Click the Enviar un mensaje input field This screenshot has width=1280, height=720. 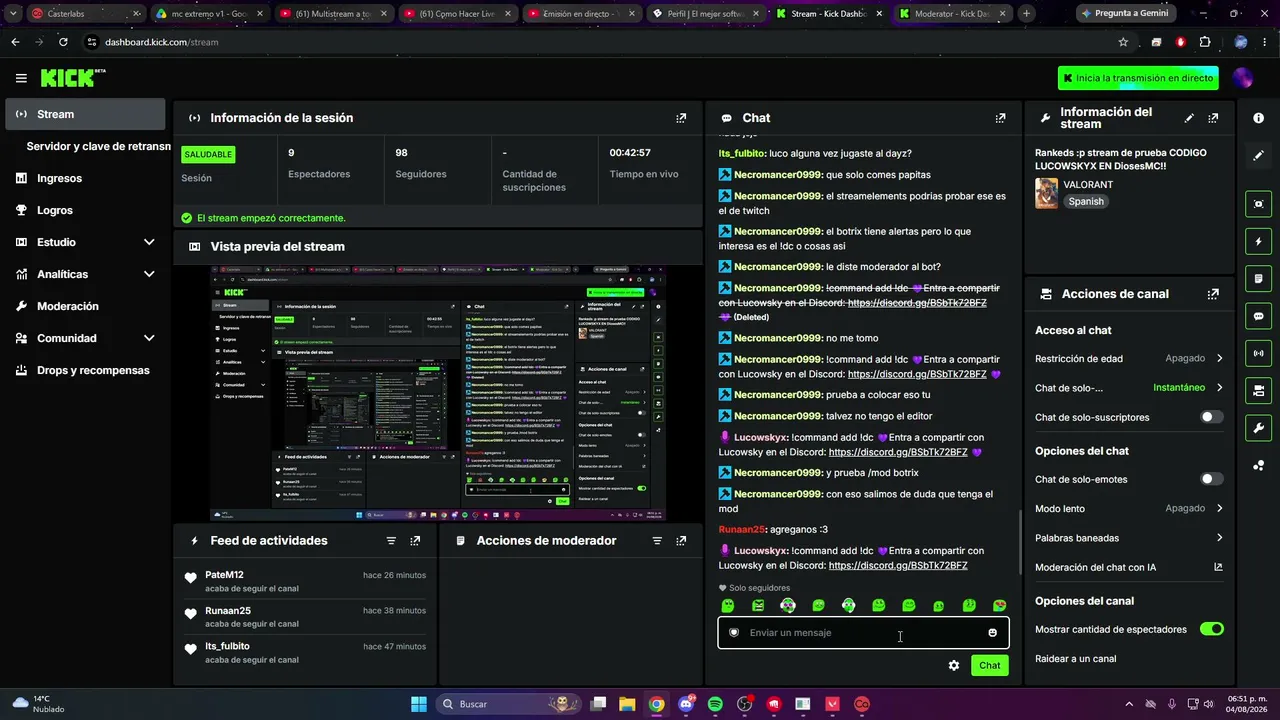click(863, 633)
